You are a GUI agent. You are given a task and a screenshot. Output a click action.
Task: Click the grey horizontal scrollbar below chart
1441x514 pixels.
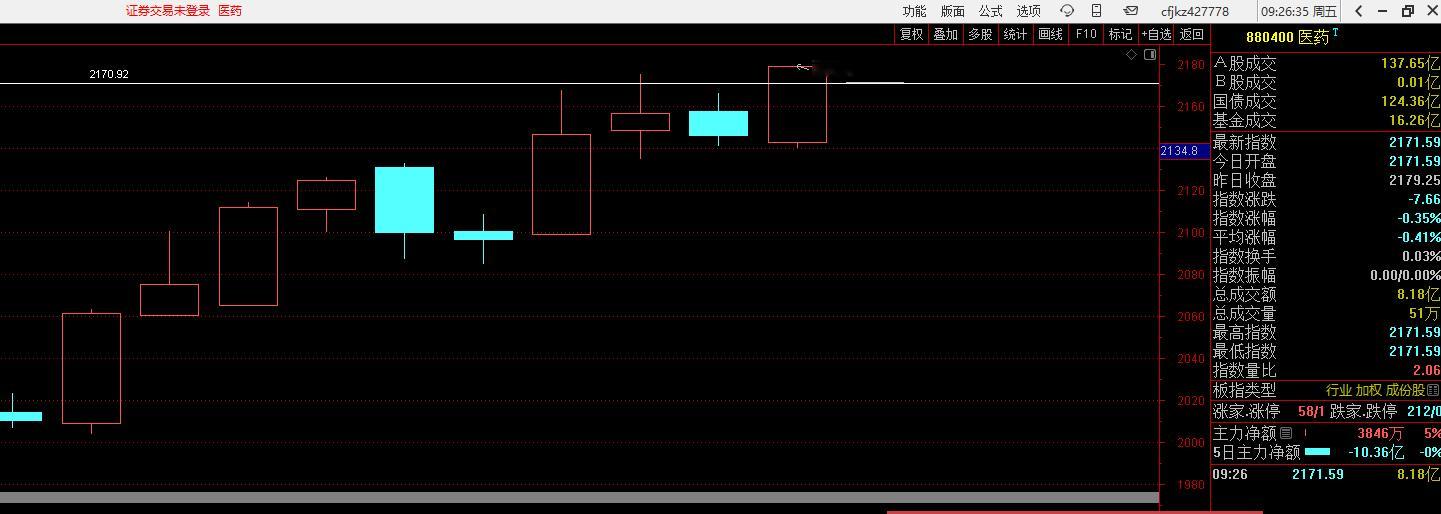(x=579, y=497)
